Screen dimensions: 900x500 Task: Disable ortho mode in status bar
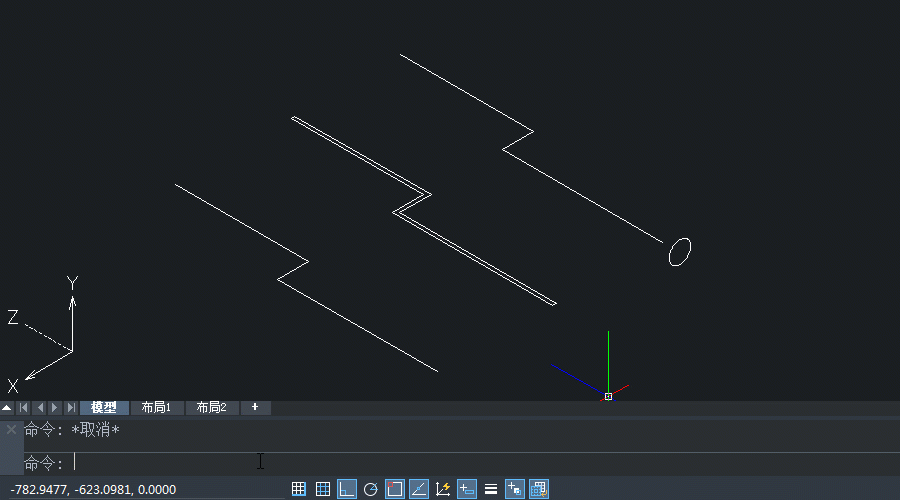click(347, 489)
